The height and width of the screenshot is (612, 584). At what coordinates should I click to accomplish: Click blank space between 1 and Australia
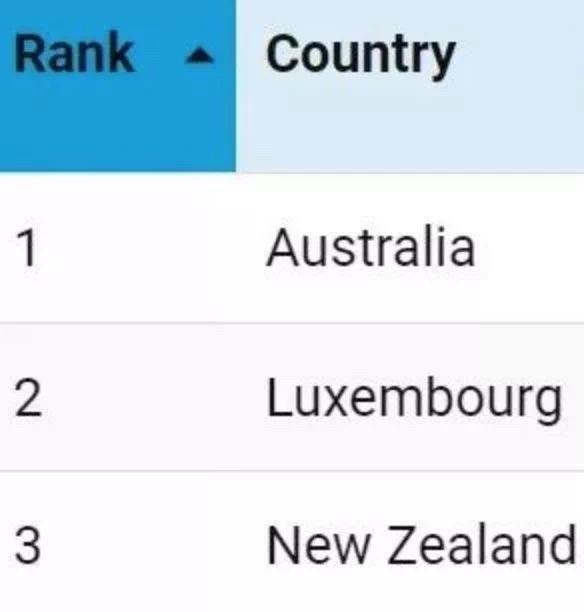coord(152,247)
